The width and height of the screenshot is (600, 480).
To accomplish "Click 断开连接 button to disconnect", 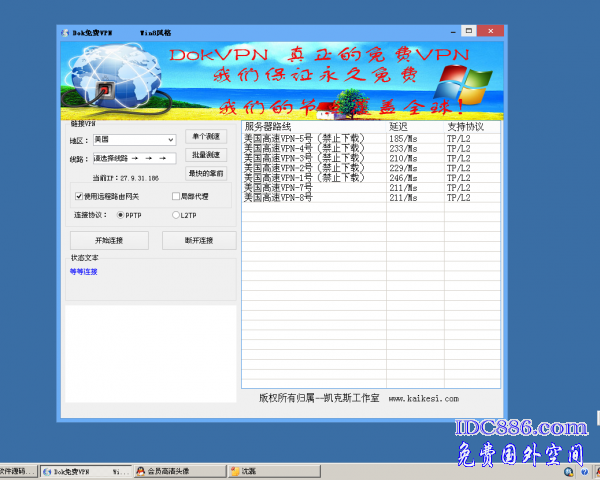I will point(199,240).
